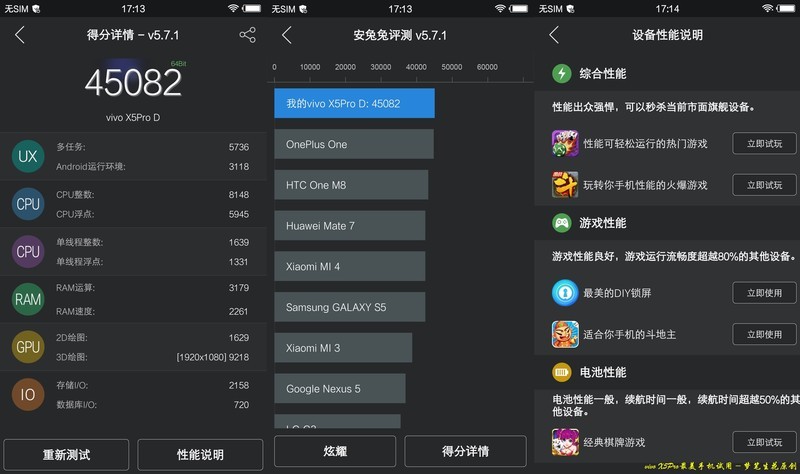Screen dimensions: 800x474
Task: Tap 立即试玩 next to 玩转你手机性能的火爆游戏
Action: coord(764,185)
